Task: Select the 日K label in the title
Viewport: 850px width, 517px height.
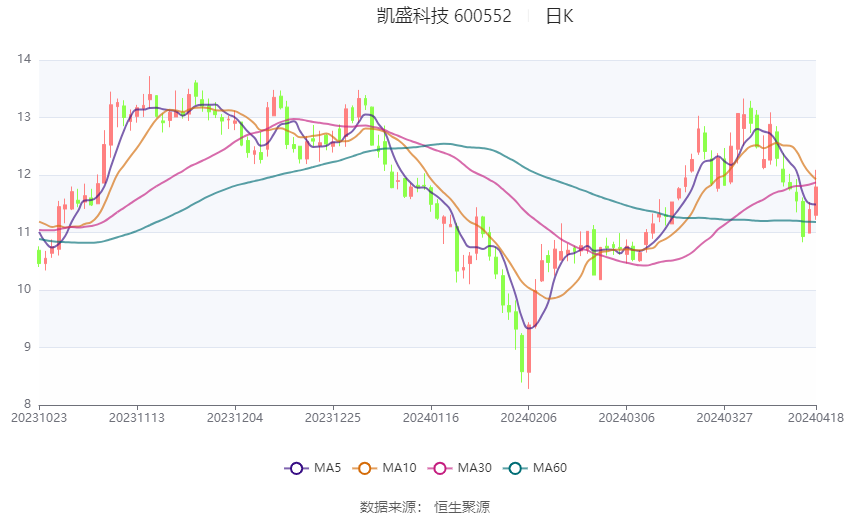Action: point(559,16)
